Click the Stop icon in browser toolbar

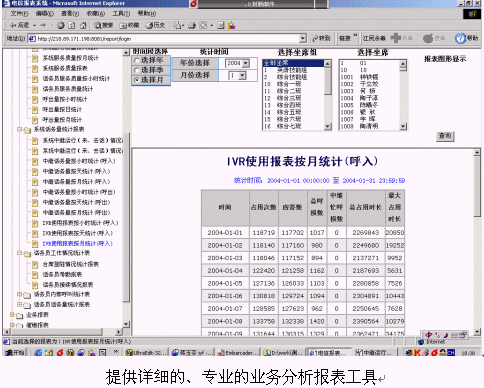click(61, 25)
